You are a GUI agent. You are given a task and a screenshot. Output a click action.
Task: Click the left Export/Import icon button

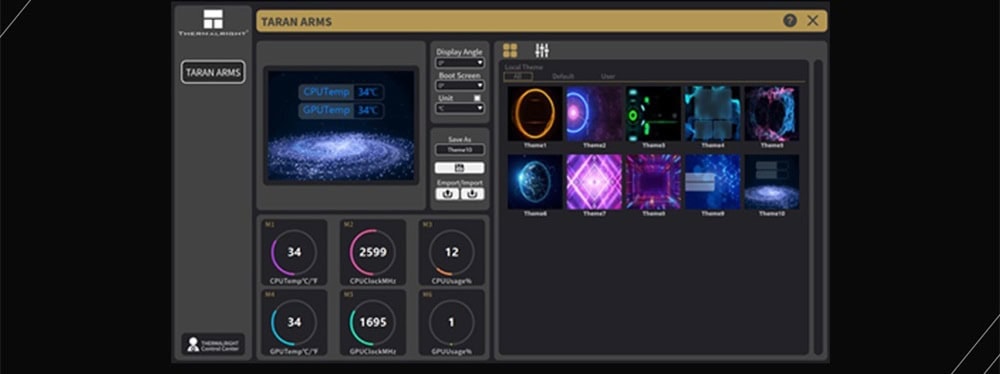pyautogui.click(x=447, y=193)
